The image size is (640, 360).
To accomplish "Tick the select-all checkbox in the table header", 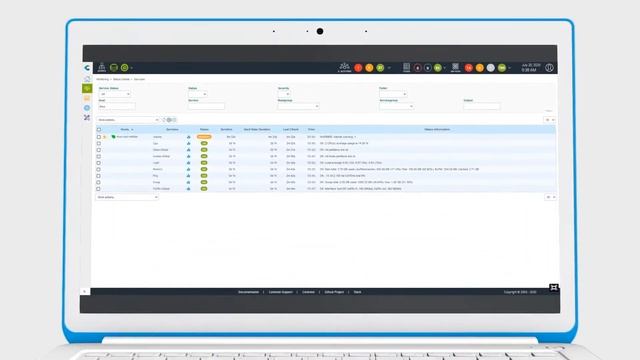I will [99, 129].
